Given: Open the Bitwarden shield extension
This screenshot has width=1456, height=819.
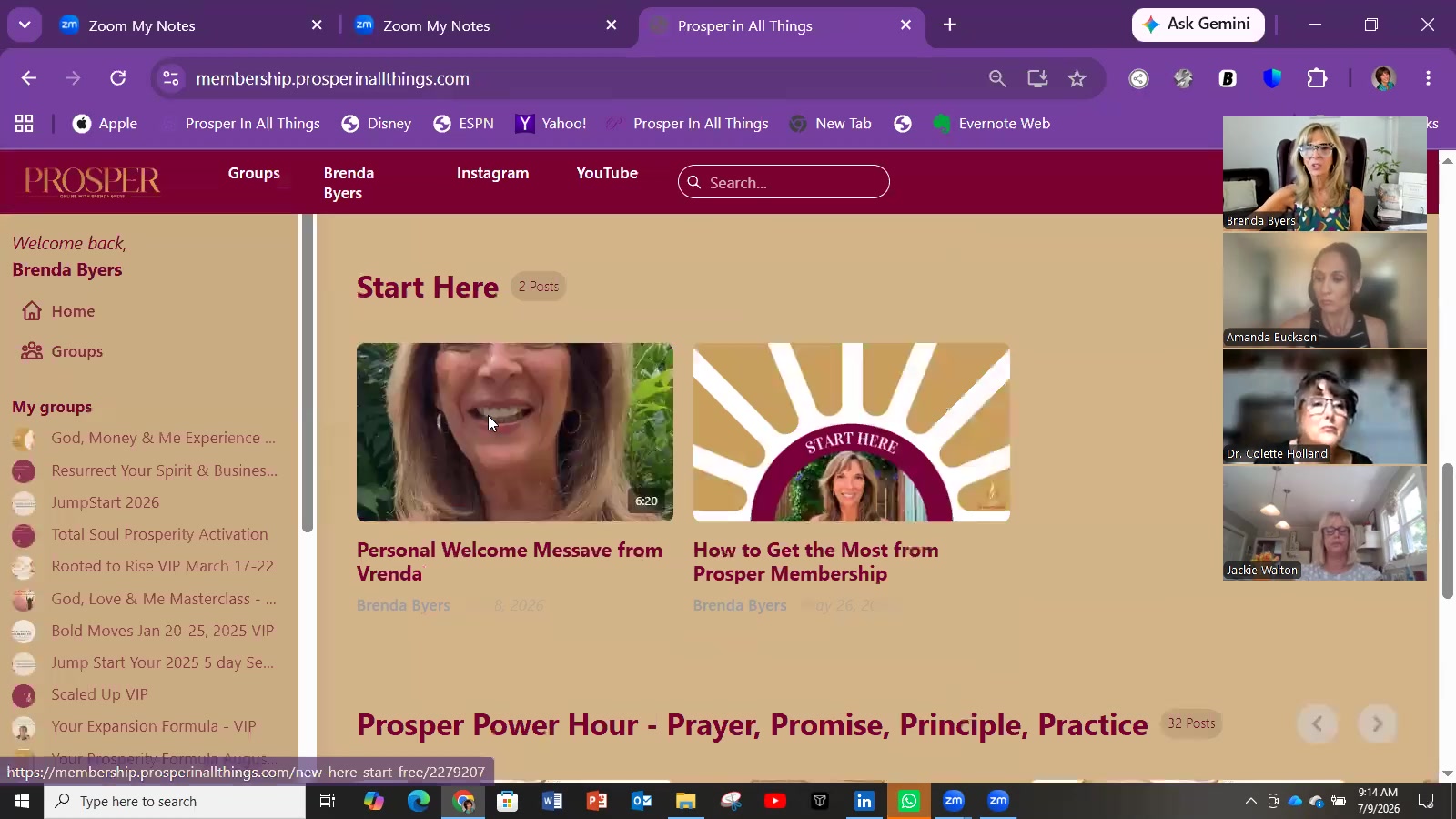Looking at the screenshot, I should tap(1272, 78).
